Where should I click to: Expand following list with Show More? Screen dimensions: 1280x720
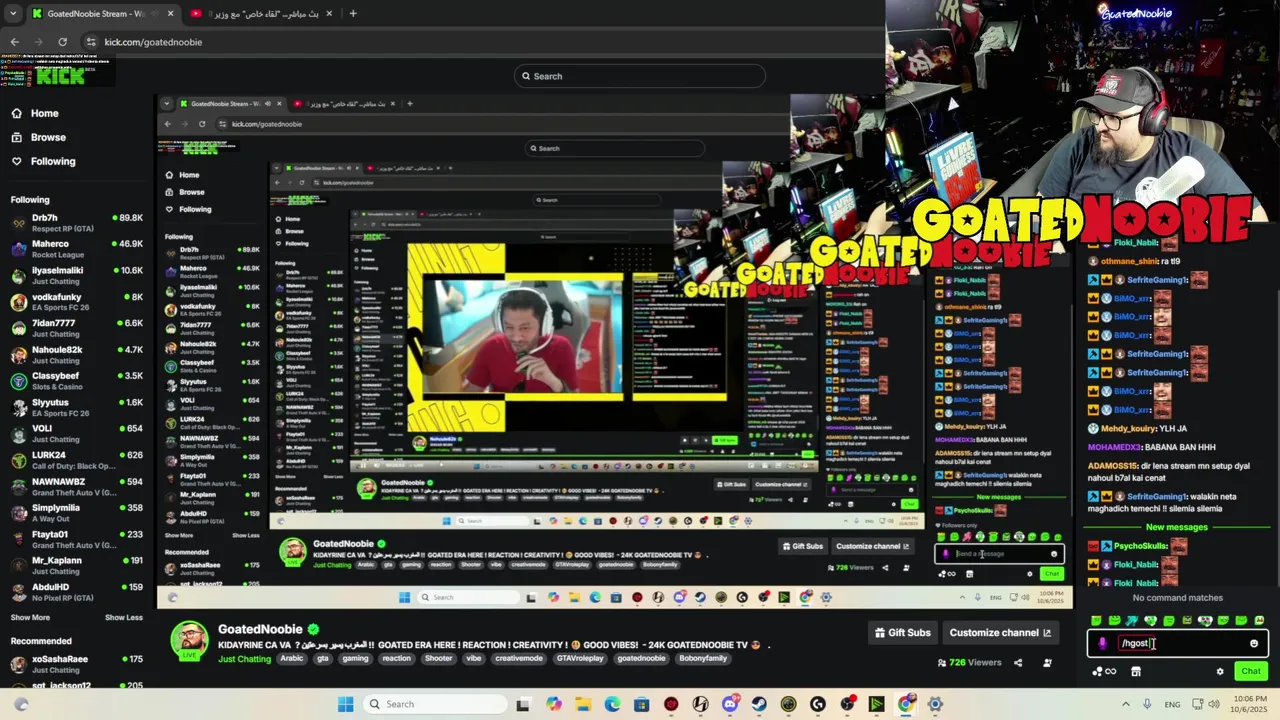coord(30,618)
